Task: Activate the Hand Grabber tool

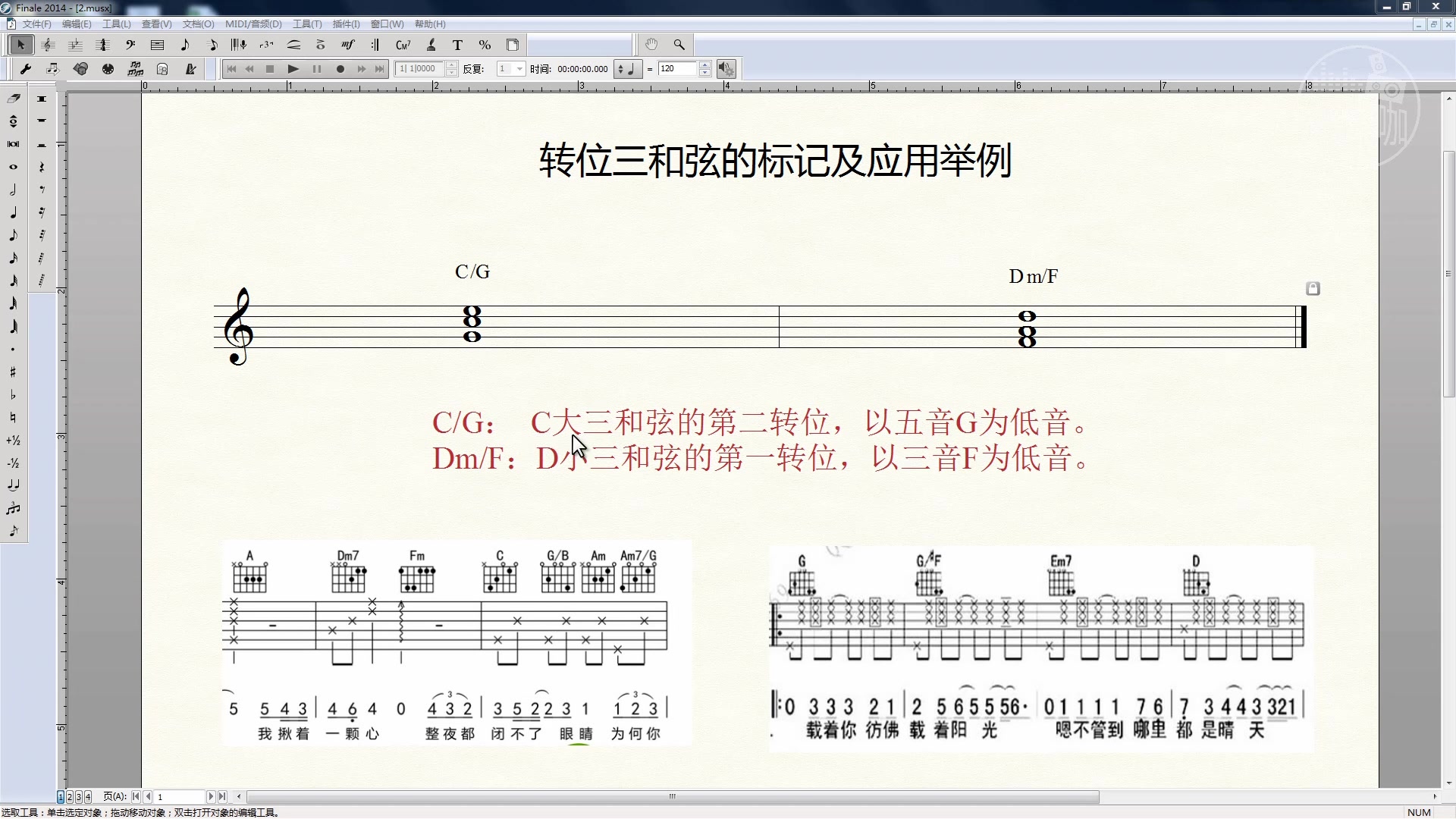Action: (651, 45)
